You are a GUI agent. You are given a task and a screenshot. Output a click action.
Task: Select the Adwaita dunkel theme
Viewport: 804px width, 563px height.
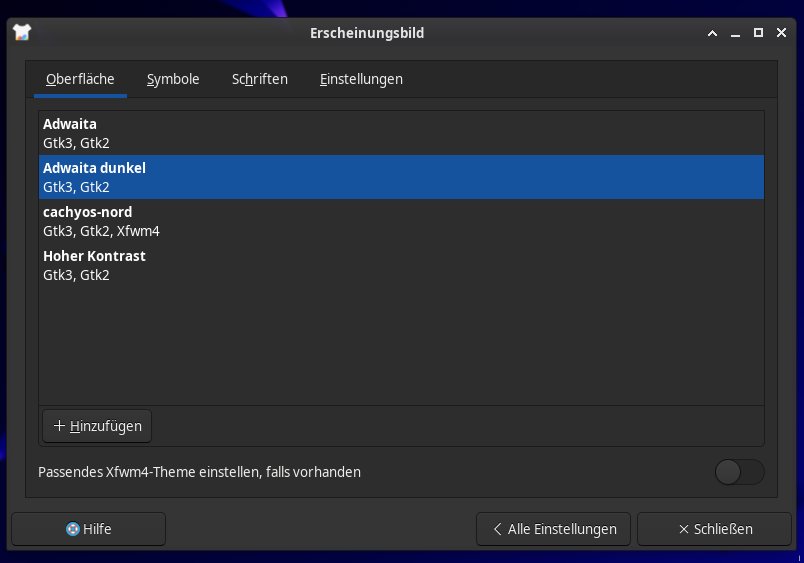[x=401, y=177]
